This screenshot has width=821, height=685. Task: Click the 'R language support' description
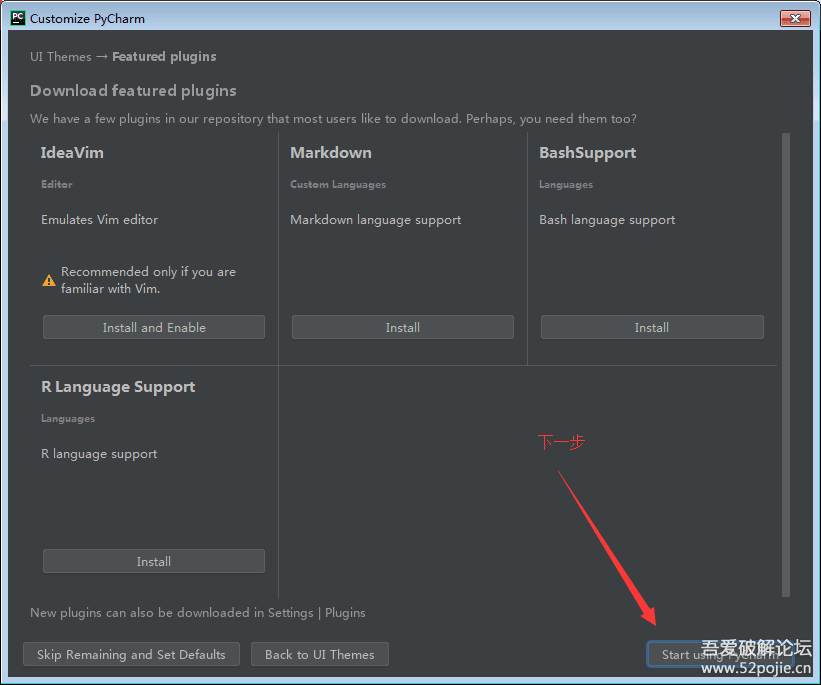point(99,454)
